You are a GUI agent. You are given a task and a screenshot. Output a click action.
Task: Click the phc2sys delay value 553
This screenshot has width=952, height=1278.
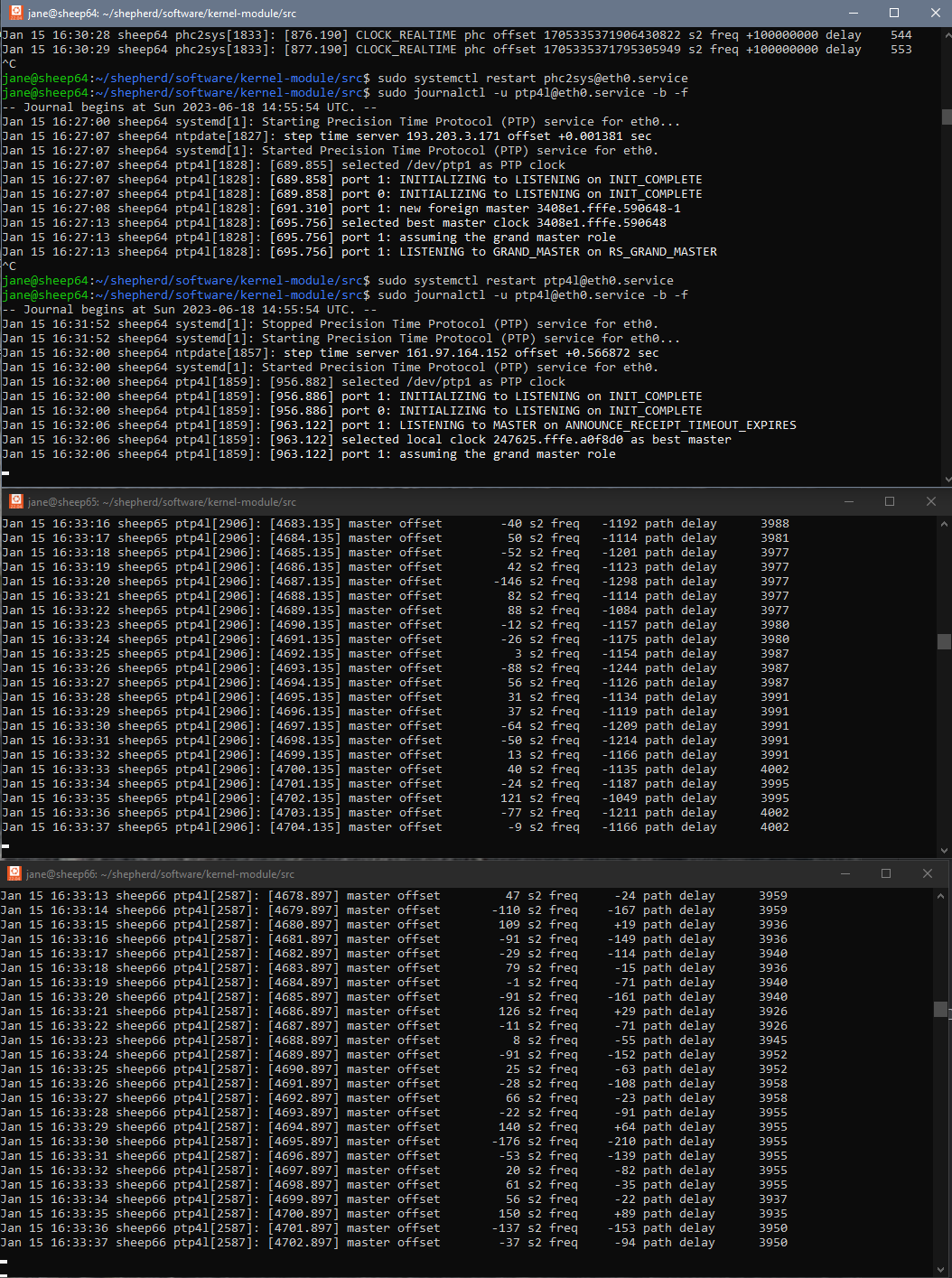(901, 50)
